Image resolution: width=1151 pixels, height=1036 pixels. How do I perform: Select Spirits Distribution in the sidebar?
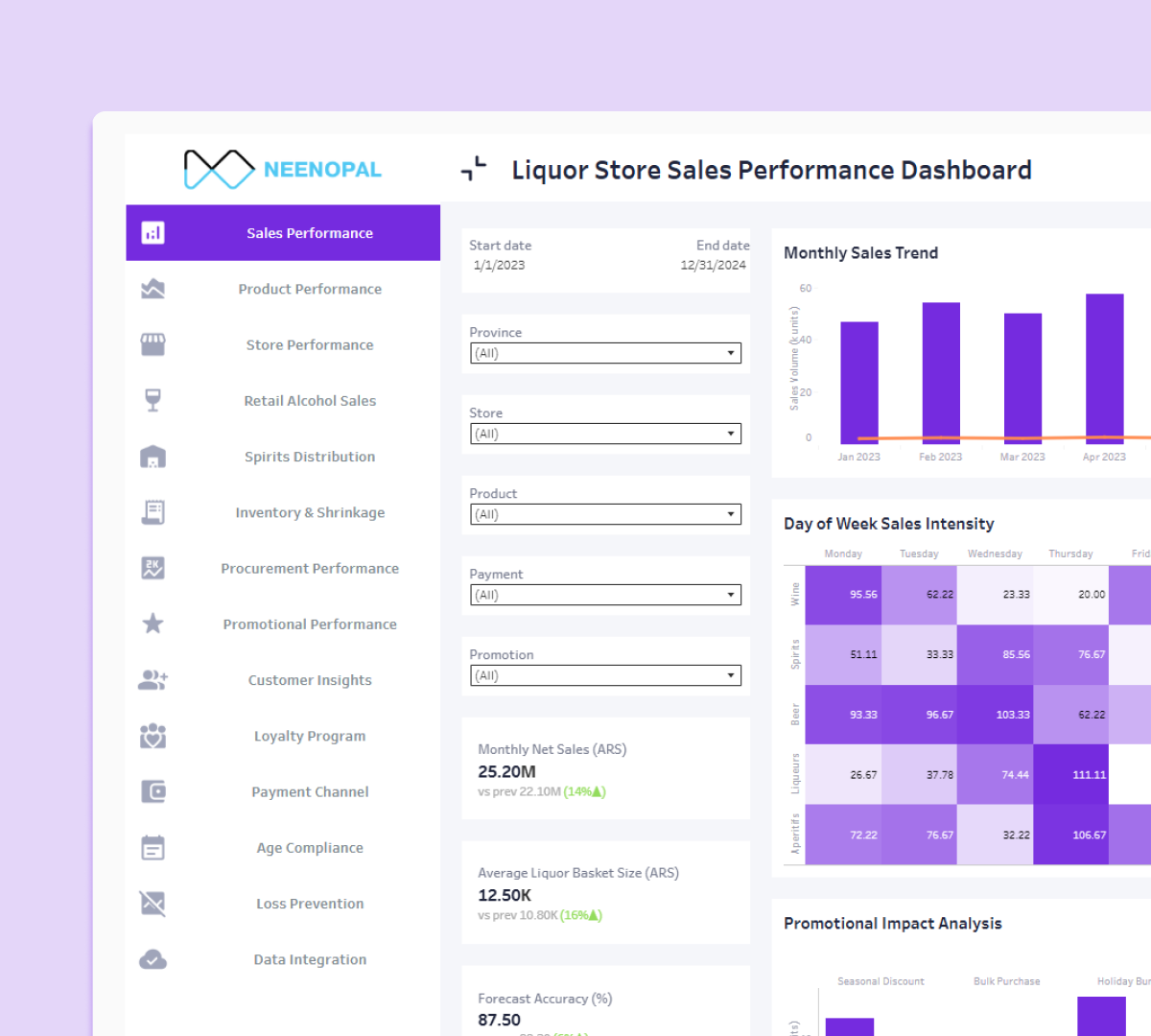(x=309, y=456)
